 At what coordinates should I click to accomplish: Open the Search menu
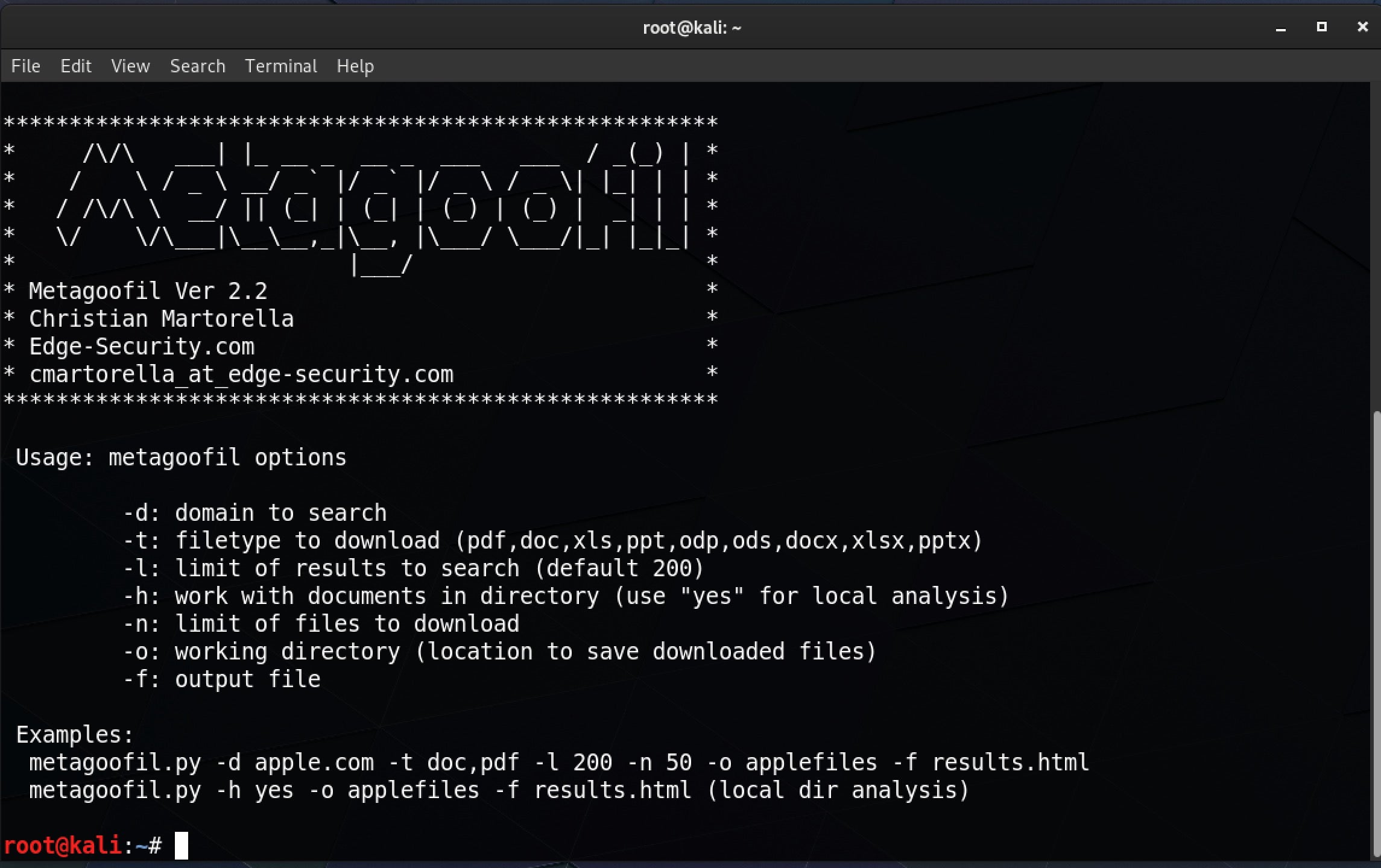(x=197, y=66)
